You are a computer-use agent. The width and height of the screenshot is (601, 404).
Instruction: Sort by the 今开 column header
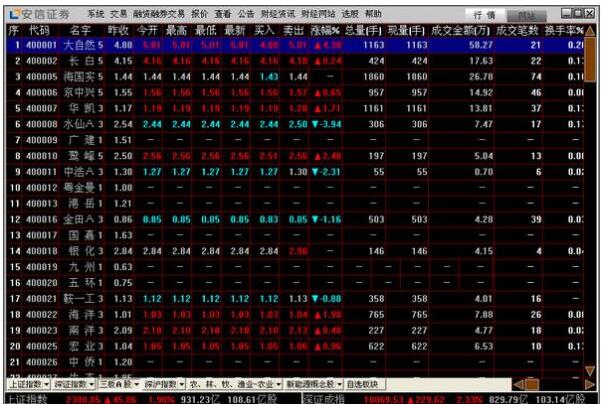coord(148,30)
